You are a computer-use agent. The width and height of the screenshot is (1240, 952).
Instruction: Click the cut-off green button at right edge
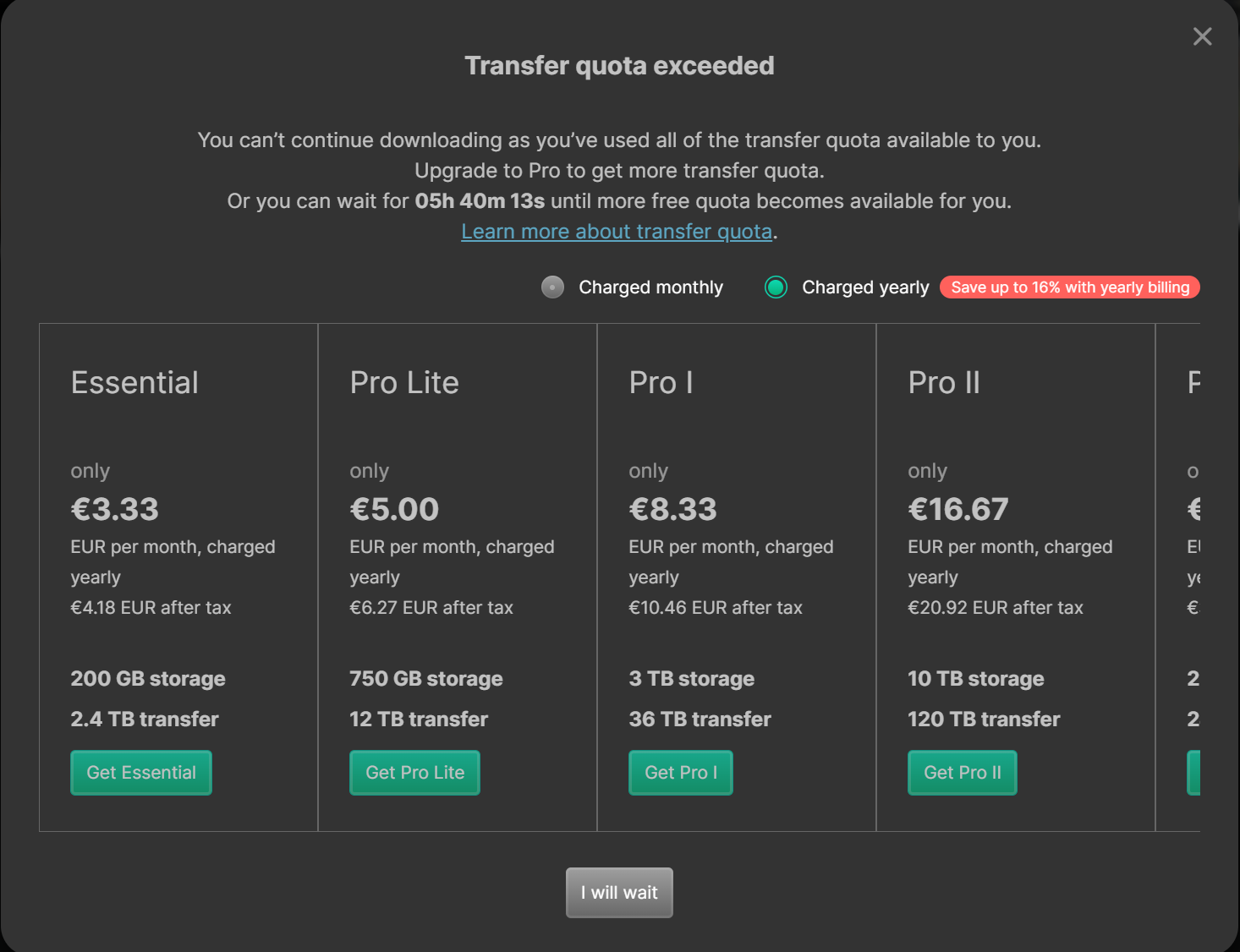click(1193, 773)
